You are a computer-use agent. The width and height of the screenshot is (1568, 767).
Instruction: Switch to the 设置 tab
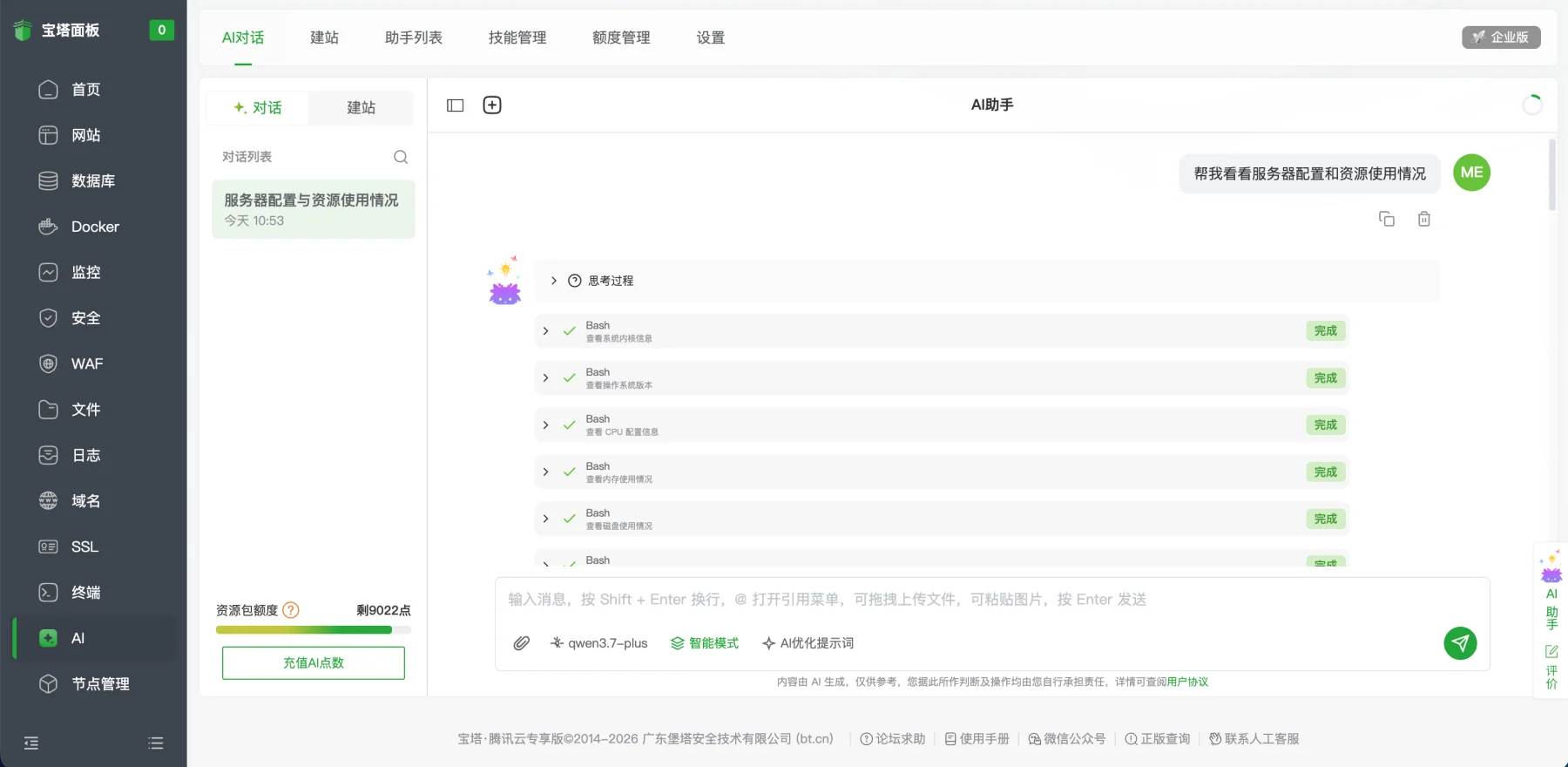click(x=711, y=37)
